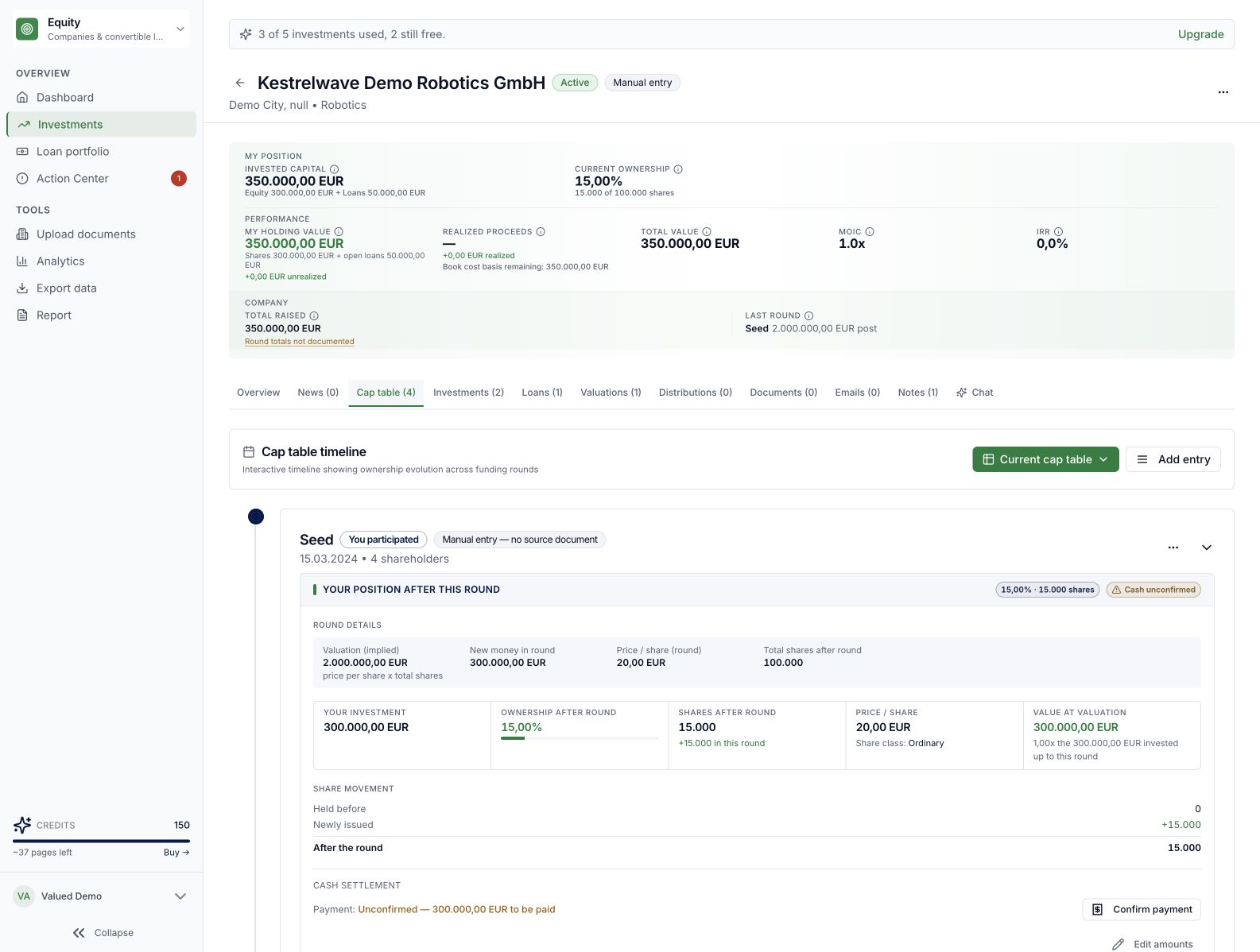Click the Confirm payment button

coord(1141,909)
